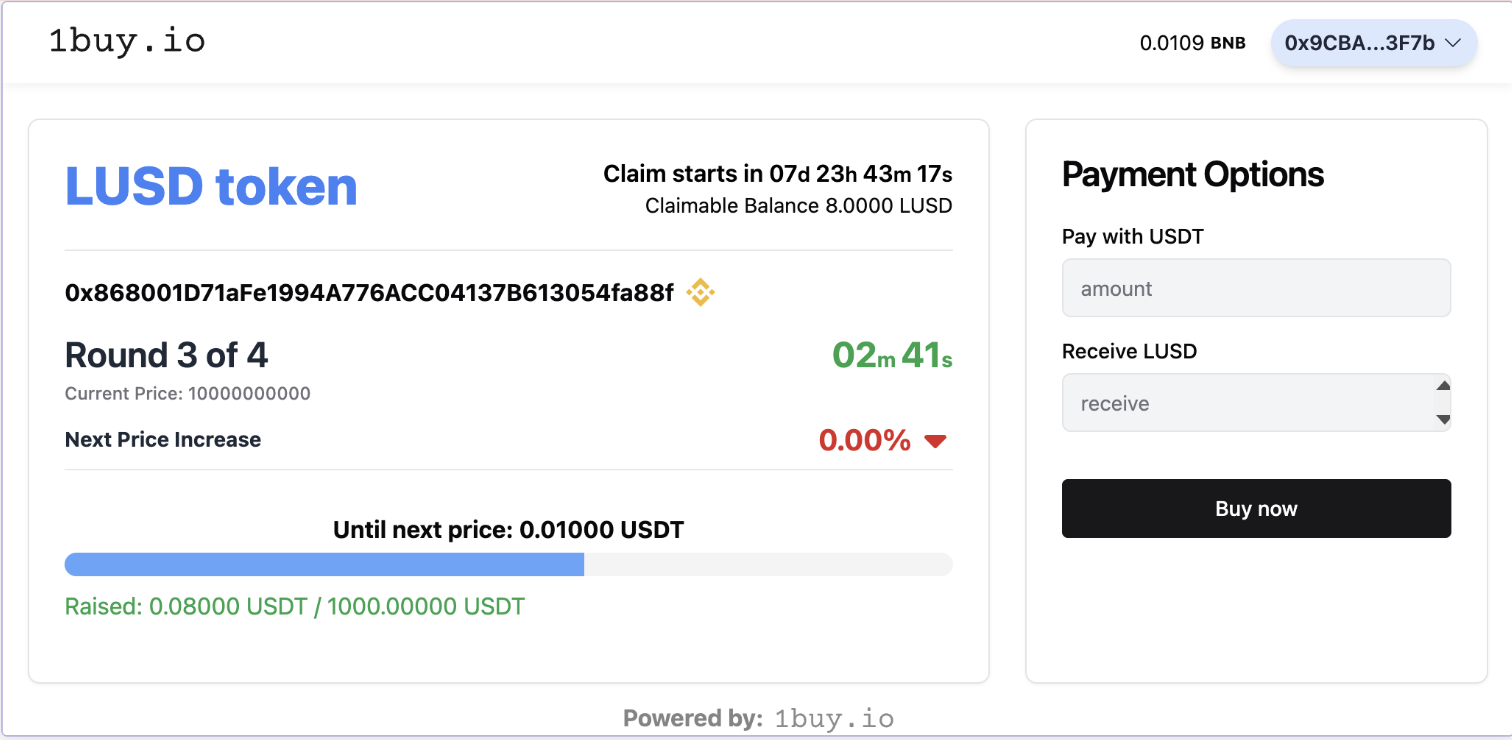This screenshot has height=740, width=1512.
Task: Focus the Pay with USDT amount field
Action: coord(1256,288)
